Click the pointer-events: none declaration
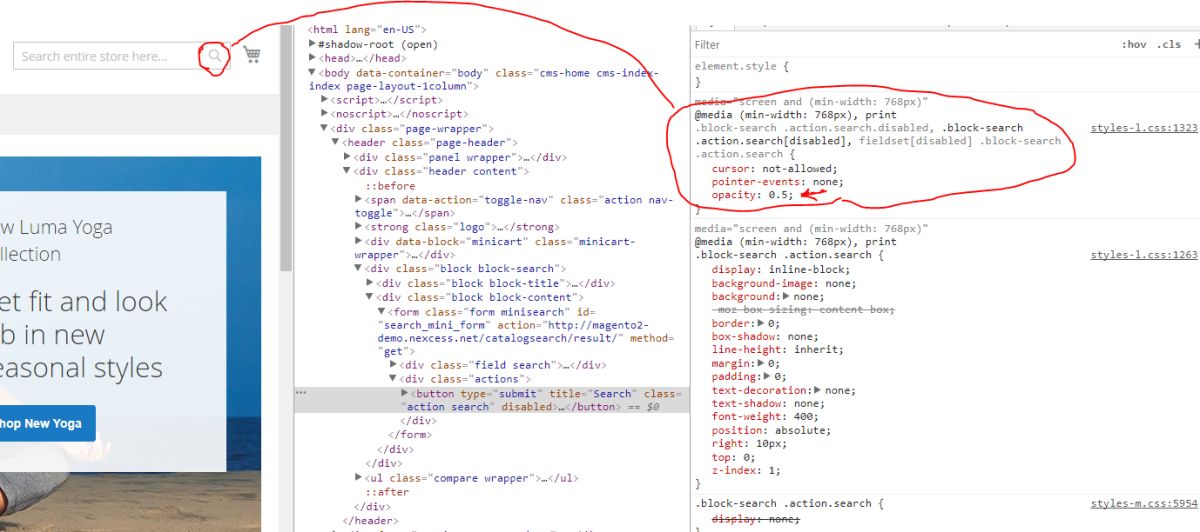1200x532 pixels. 778,182
